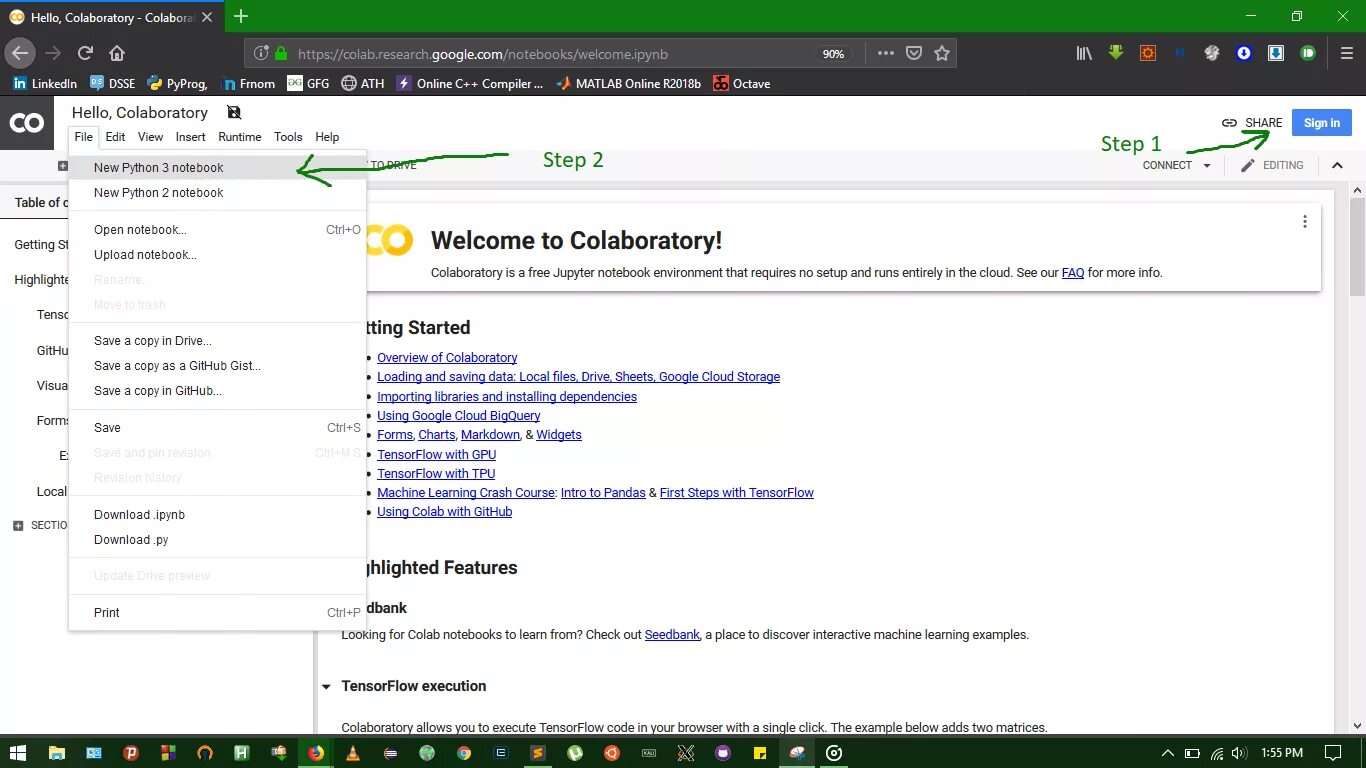Screen dimensions: 1366x768
Task: Choose Download .ipynb
Action: click(x=218, y=515)
